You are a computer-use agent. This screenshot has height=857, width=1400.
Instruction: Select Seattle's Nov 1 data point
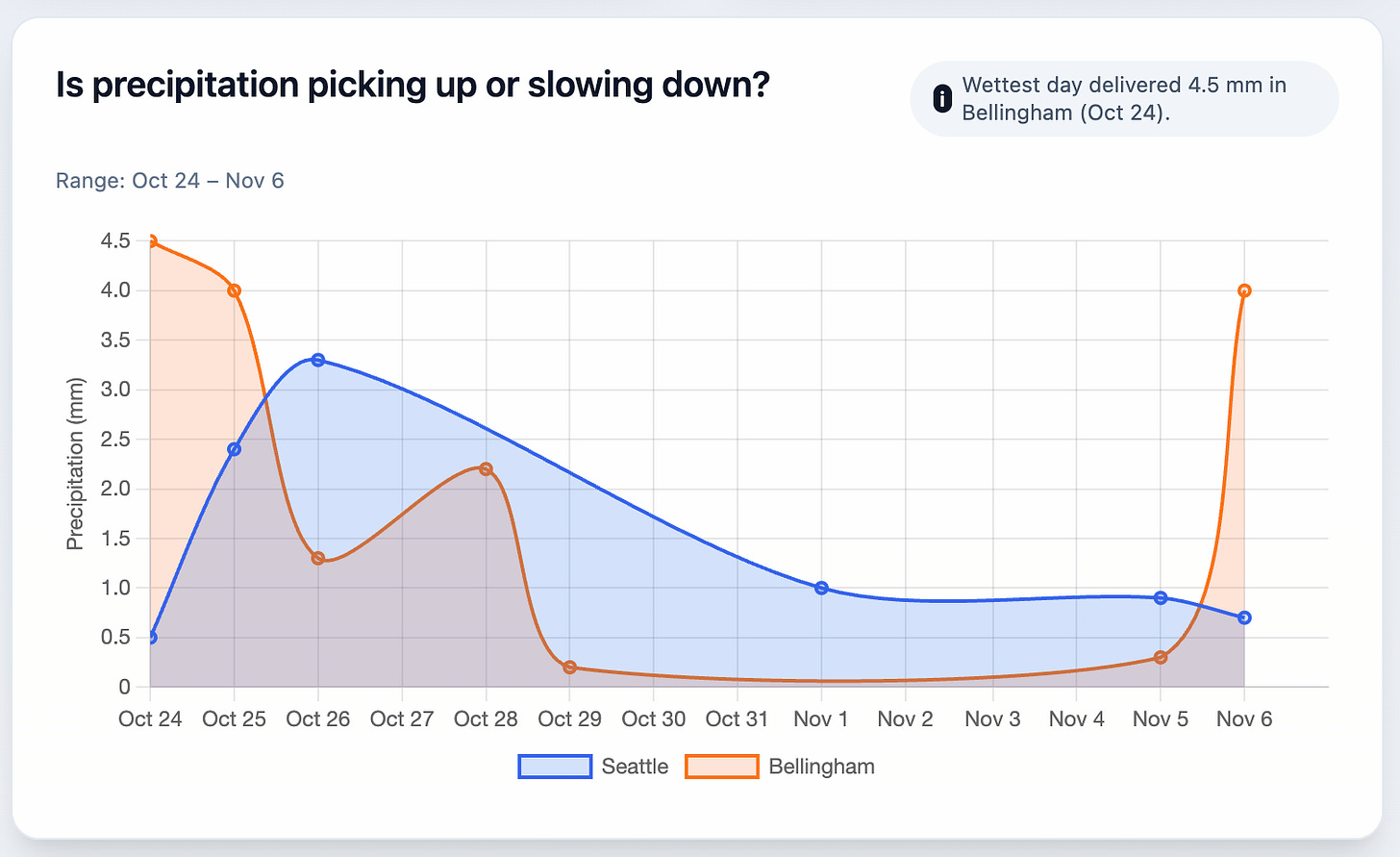point(821,588)
